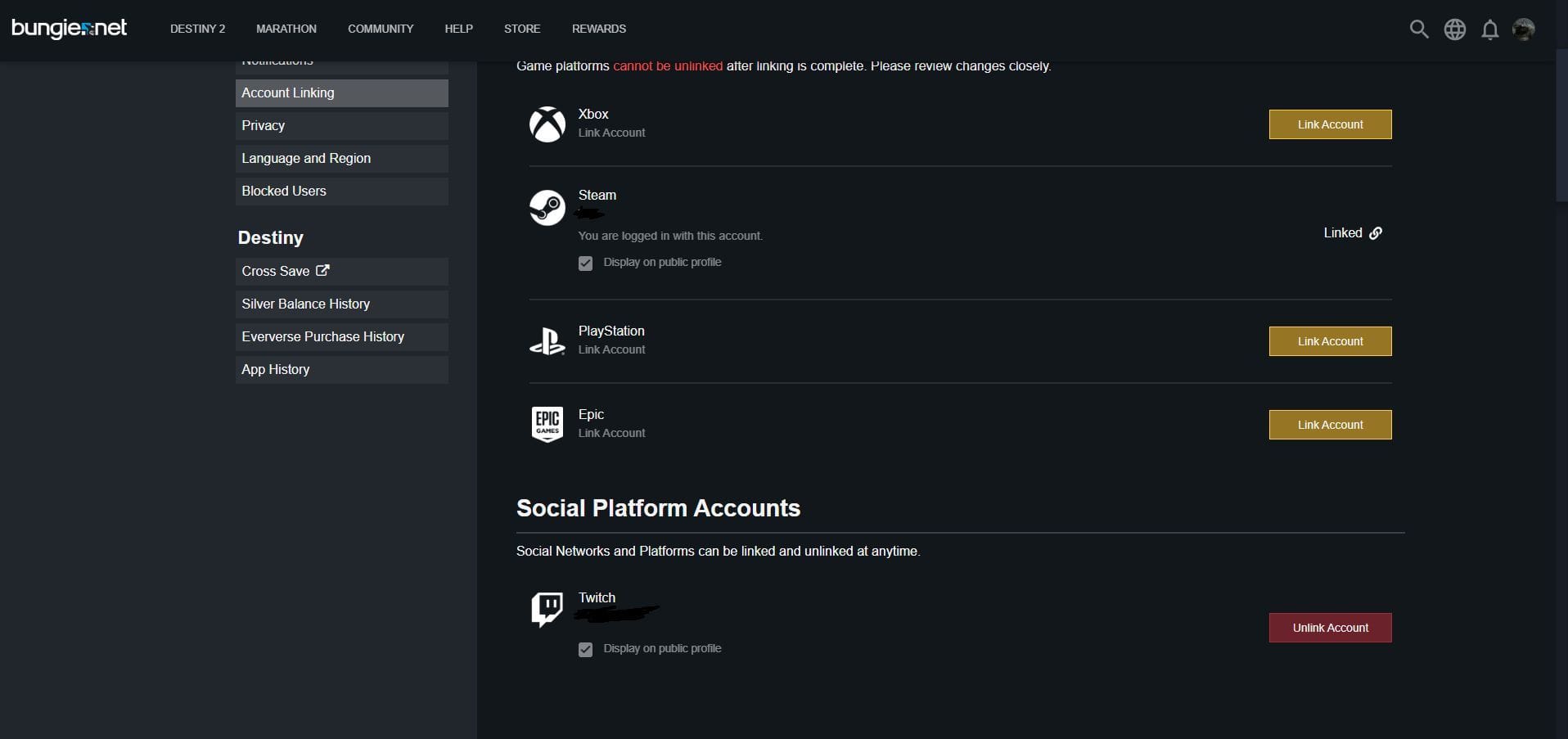Click the Epic Games logo icon
This screenshot has height=739, width=1568.
point(547,424)
